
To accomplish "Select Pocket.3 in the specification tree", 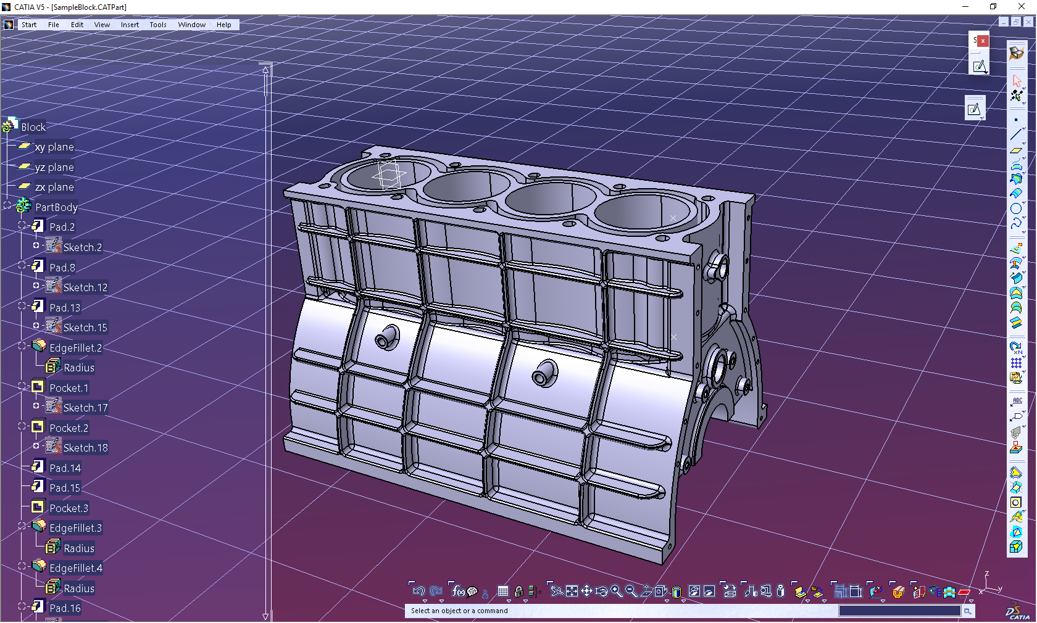I will pyautogui.click(x=68, y=508).
